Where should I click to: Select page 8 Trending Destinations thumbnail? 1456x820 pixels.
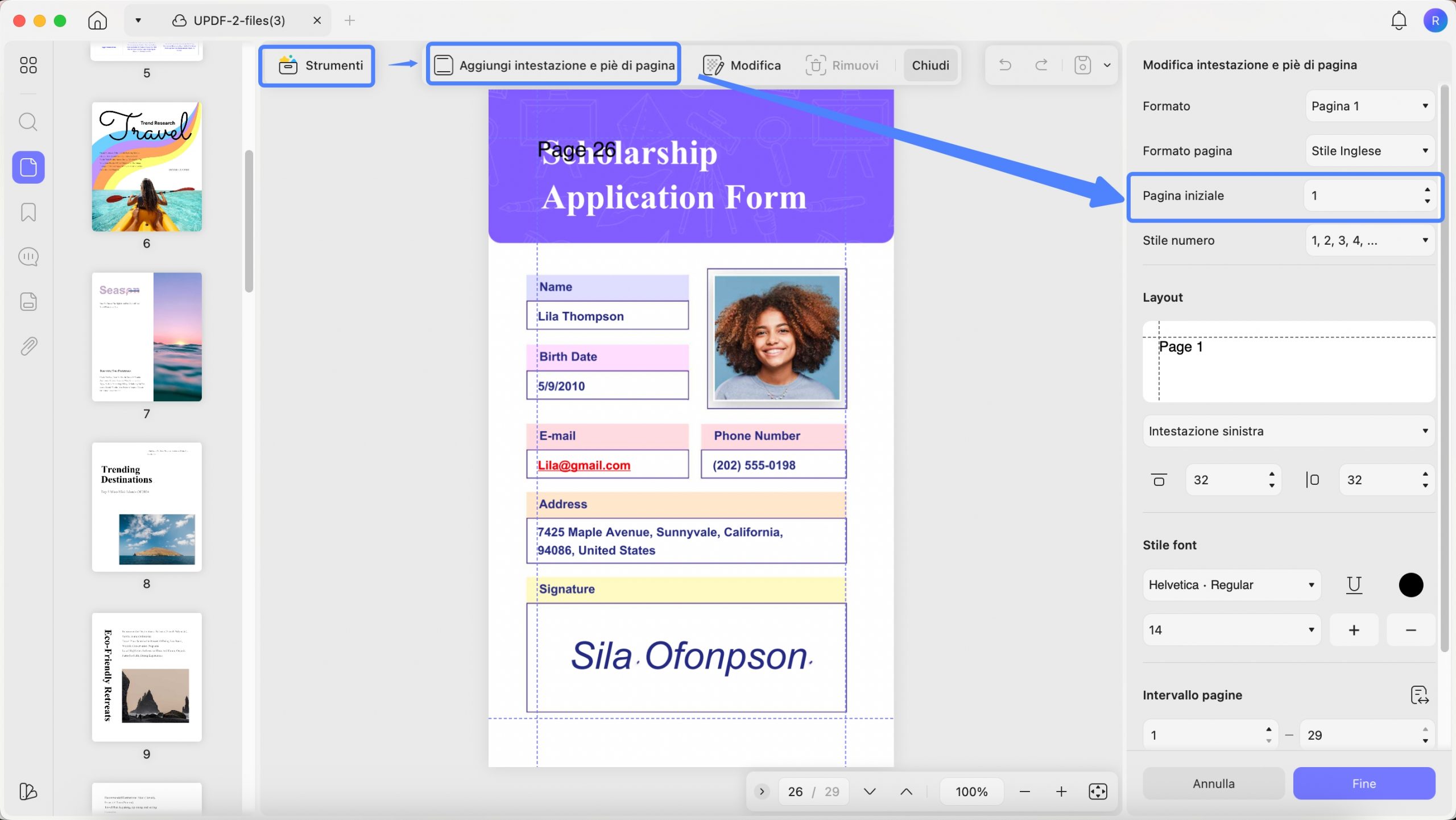147,507
